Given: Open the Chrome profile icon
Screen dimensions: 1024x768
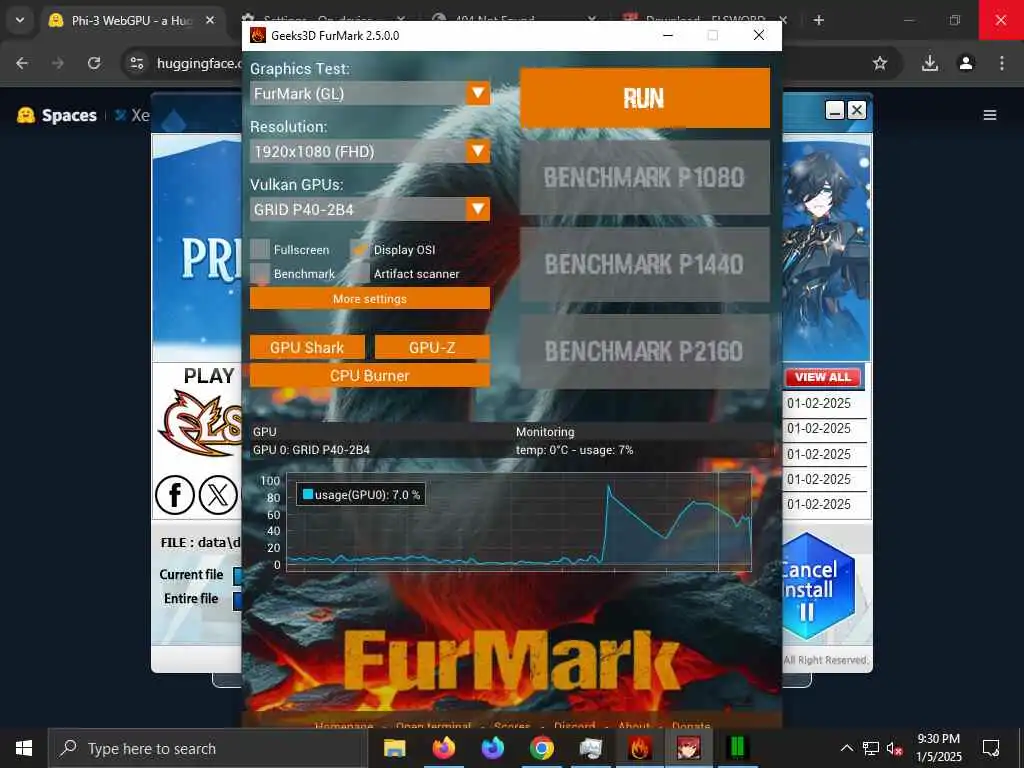Looking at the screenshot, I should pos(966,63).
